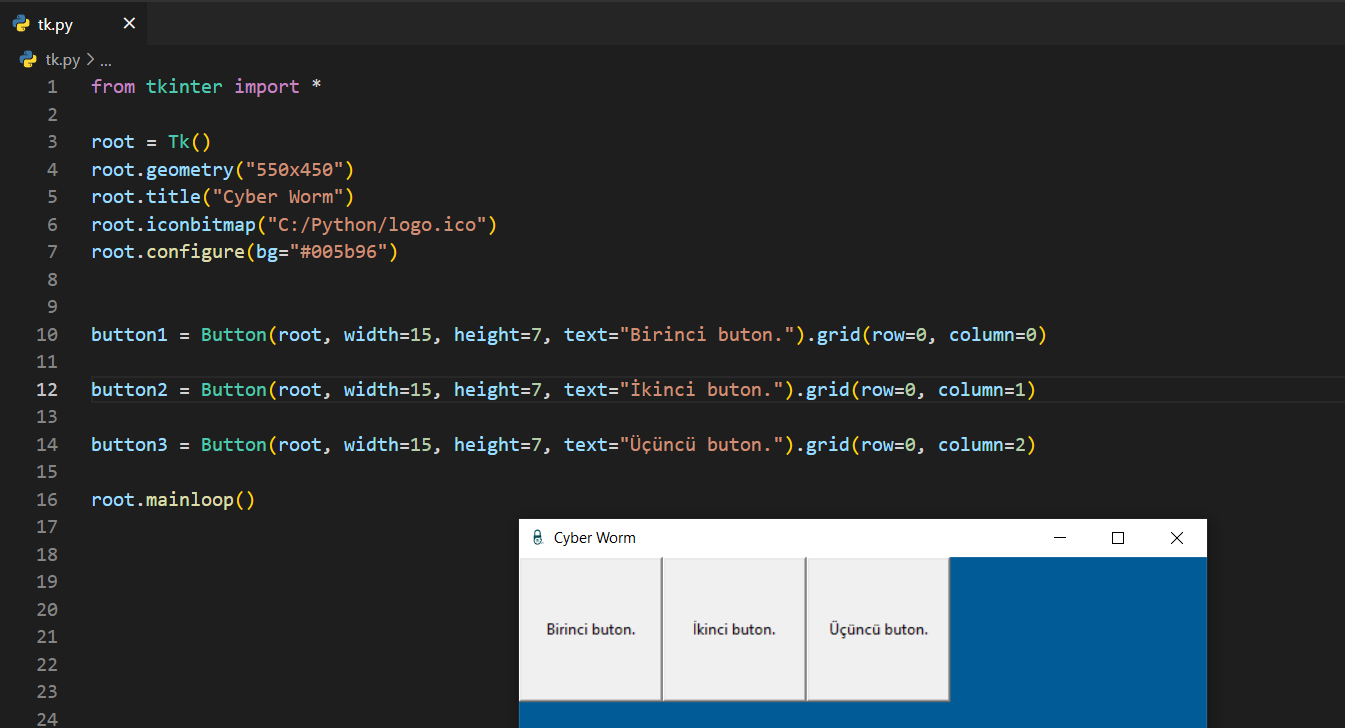This screenshot has height=728, width=1345.
Task: Expand the breadcrumb ellipsis symbol list
Action: pyautogui.click(x=106, y=60)
